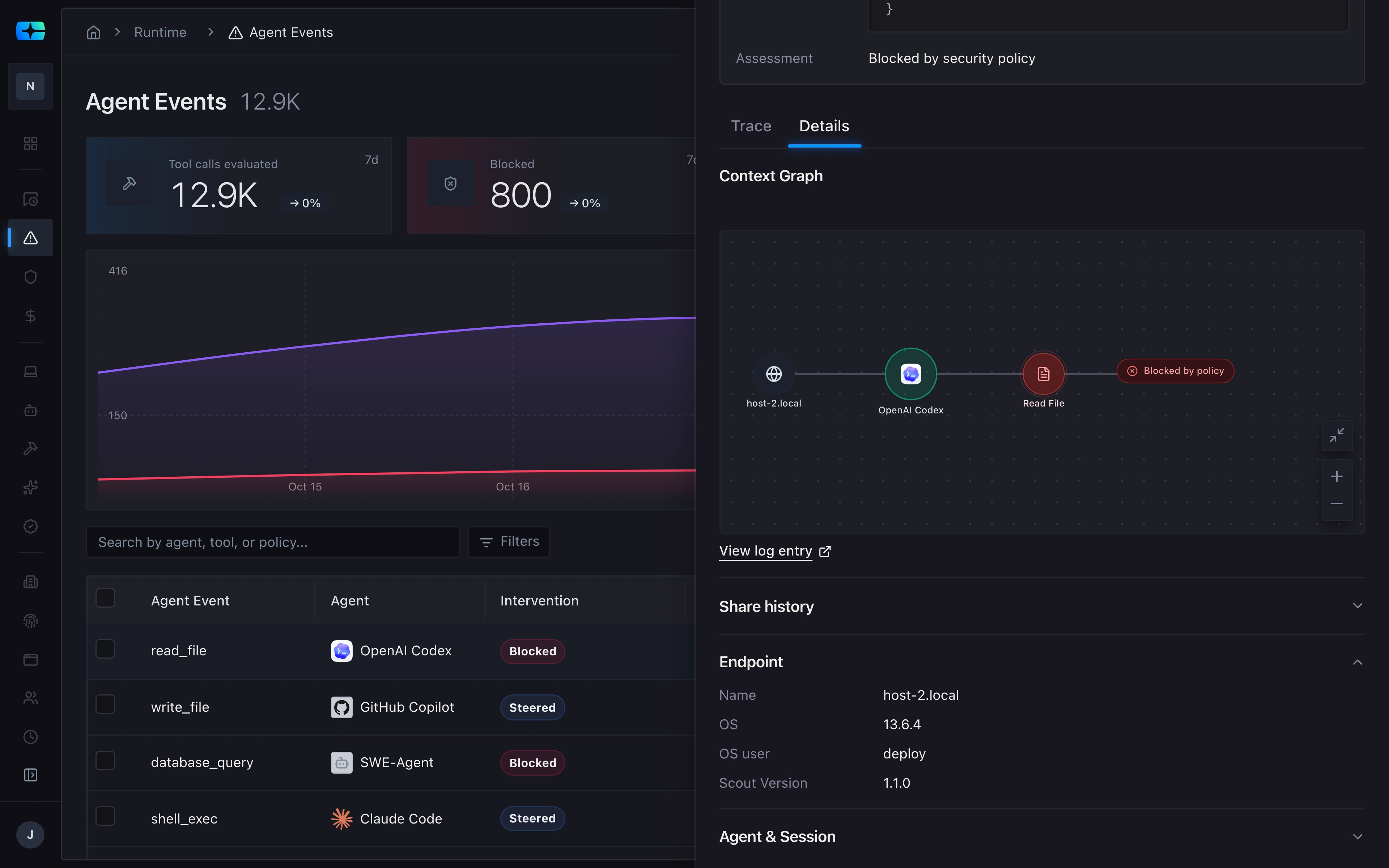Image resolution: width=1389 pixels, height=868 pixels.
Task: Open the View log entry link
Action: (x=775, y=551)
